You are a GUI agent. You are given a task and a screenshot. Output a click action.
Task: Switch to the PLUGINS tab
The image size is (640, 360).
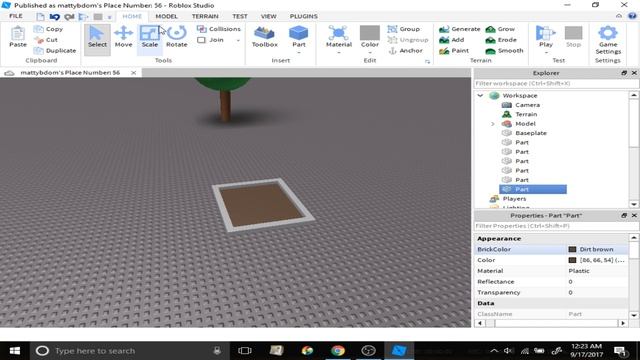(304, 16)
